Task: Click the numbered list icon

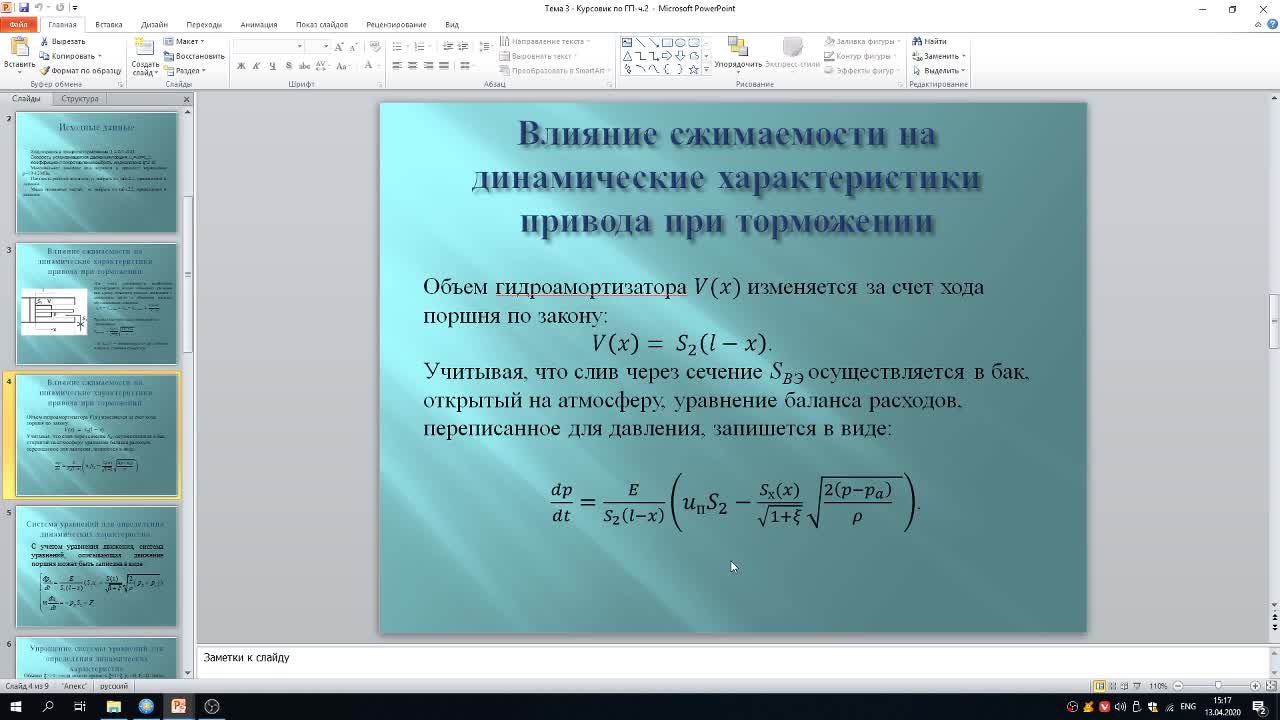Action: (x=421, y=47)
